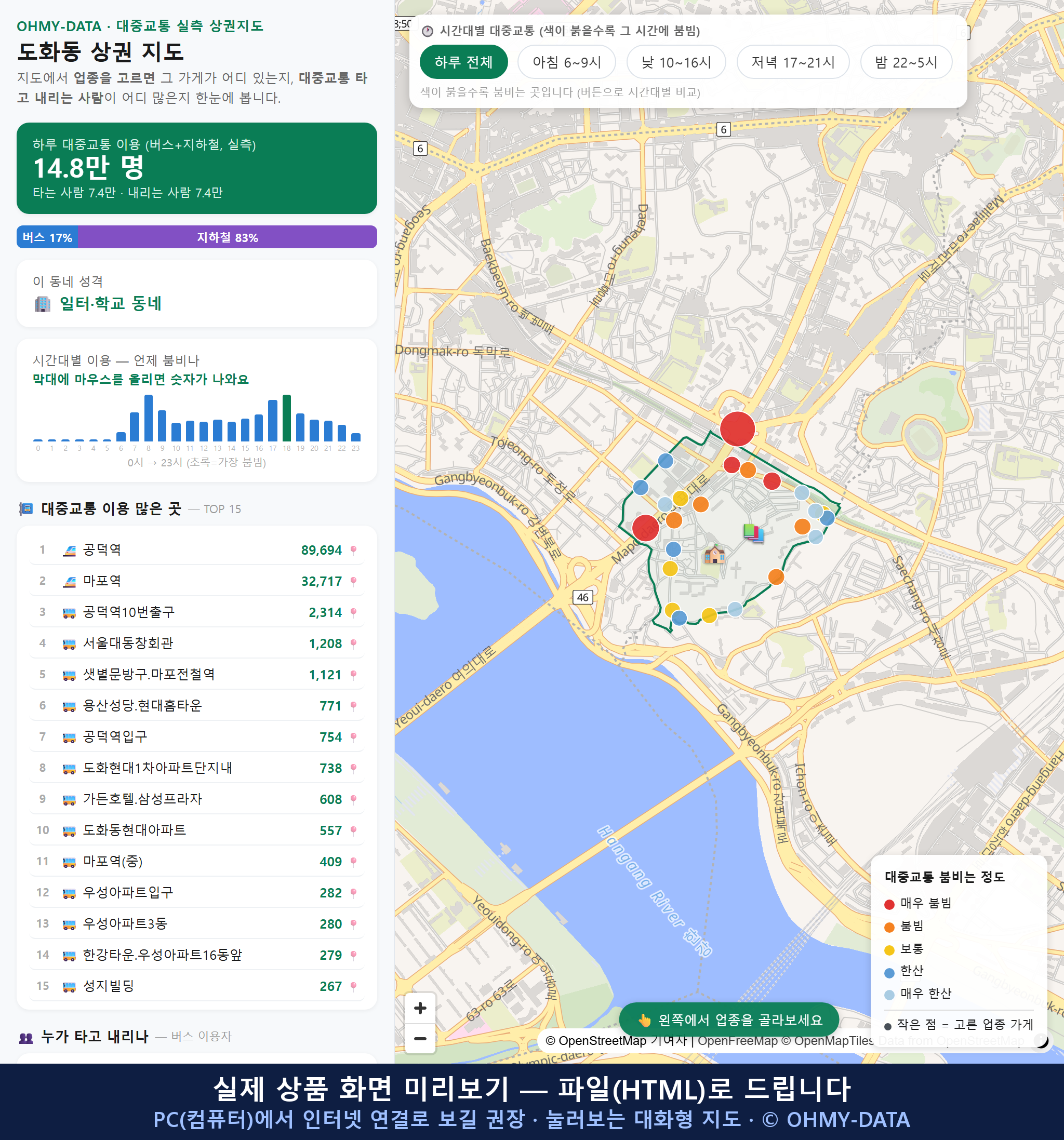Viewport: 1064px width, 1140px height.
Task: Click the light blue 매우 한산 legend swatch
Action: coord(889,995)
